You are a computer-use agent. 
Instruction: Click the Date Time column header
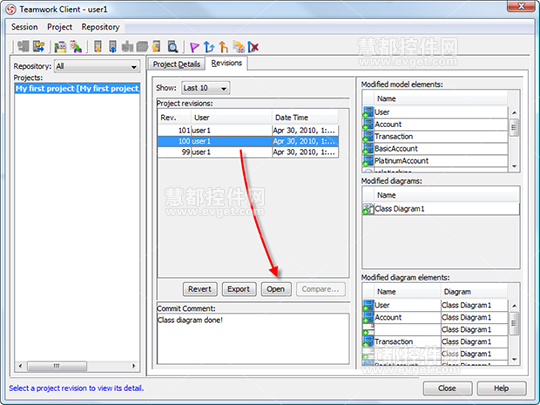click(x=305, y=118)
